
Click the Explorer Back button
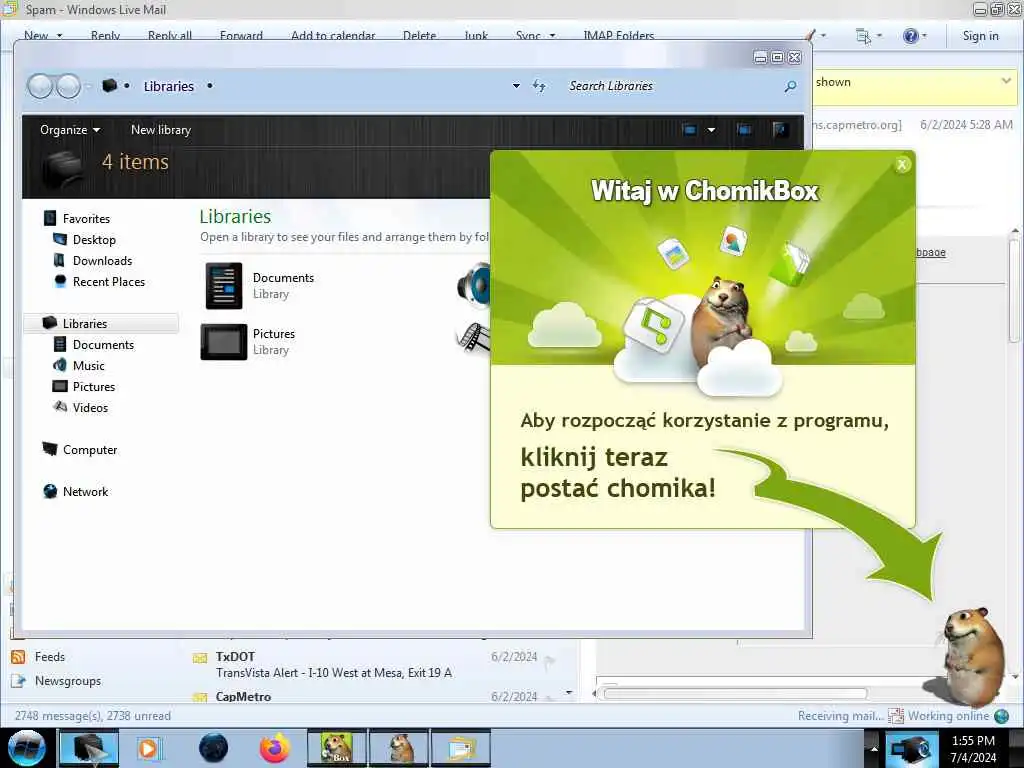[40, 86]
